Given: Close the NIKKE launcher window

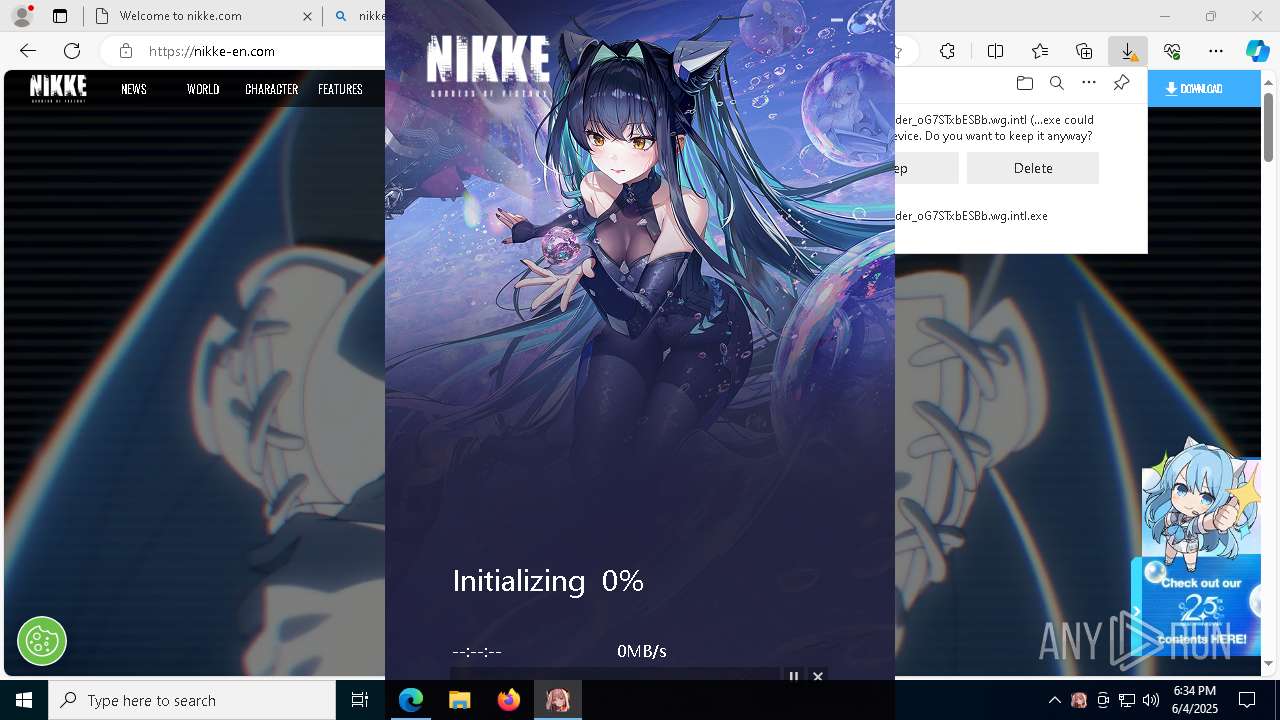Looking at the screenshot, I should (871, 19).
